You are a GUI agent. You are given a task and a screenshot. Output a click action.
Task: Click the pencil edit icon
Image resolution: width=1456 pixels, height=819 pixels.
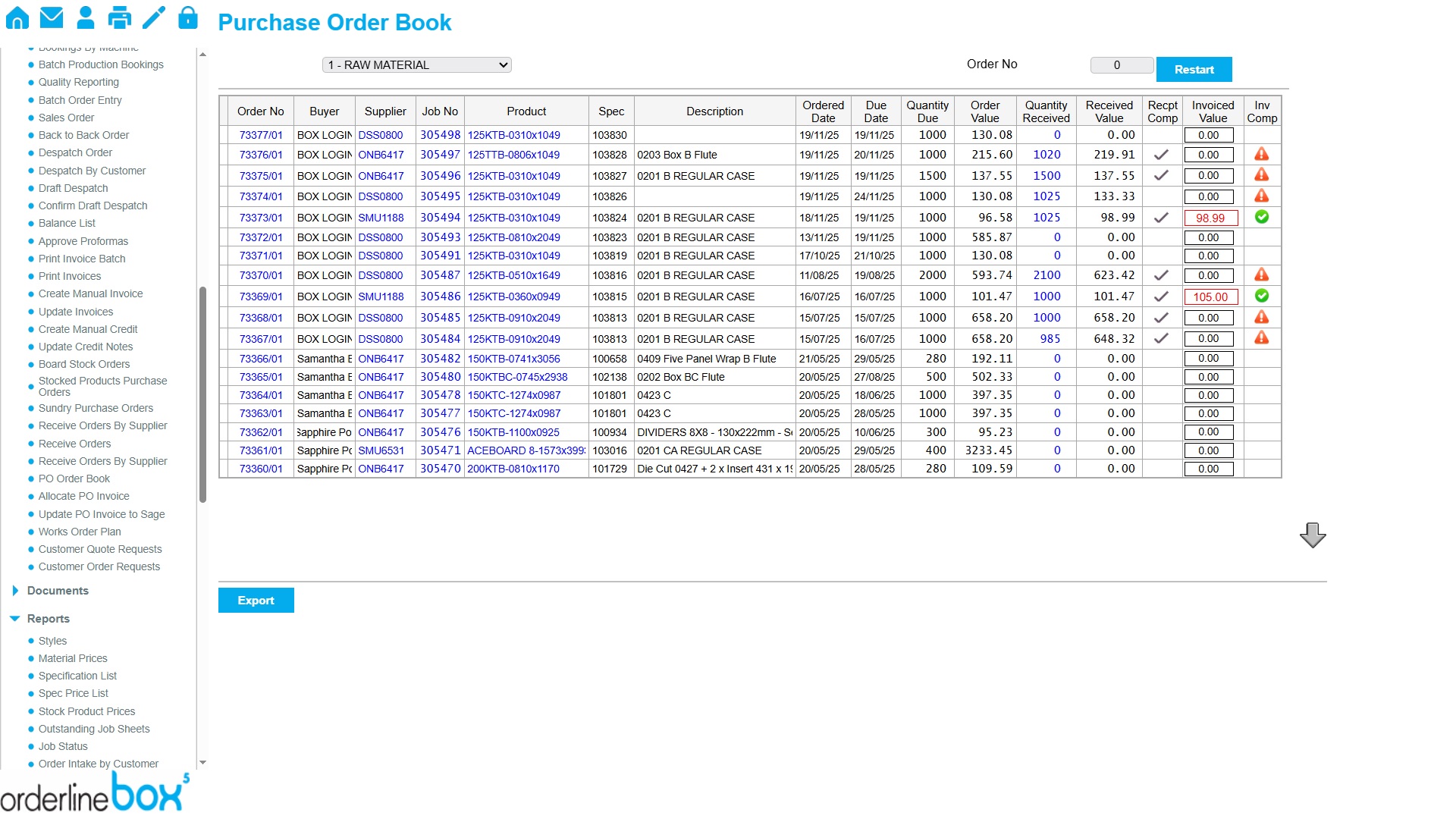[154, 17]
